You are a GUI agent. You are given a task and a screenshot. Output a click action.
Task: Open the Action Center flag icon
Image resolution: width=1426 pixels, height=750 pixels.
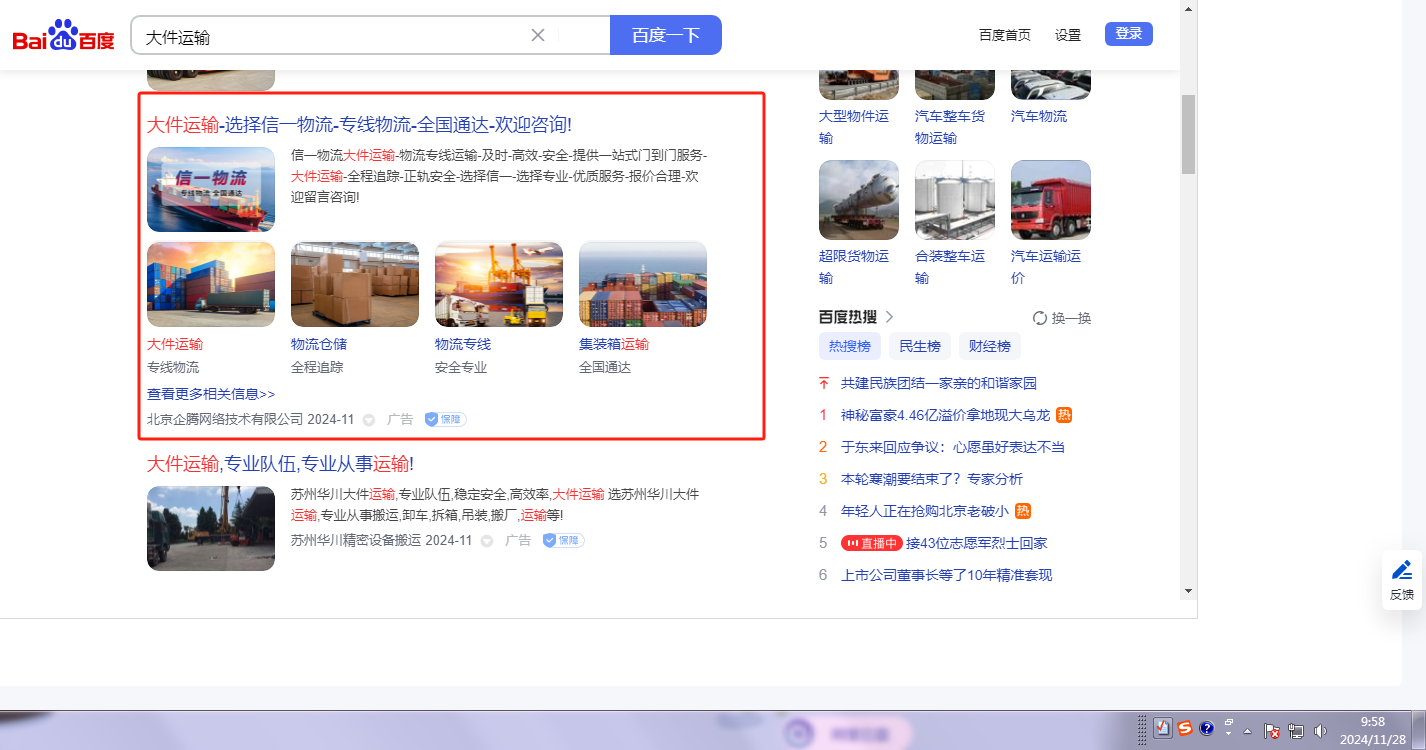coord(1273,731)
